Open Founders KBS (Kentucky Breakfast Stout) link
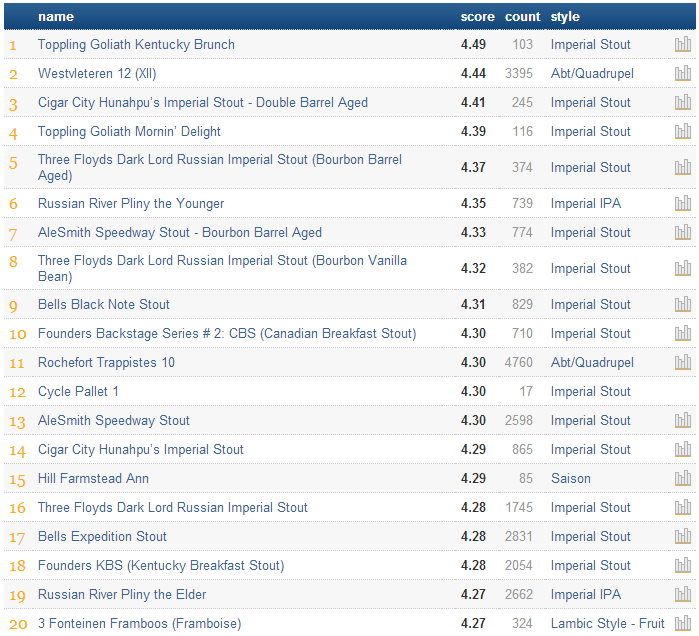 coord(161,565)
